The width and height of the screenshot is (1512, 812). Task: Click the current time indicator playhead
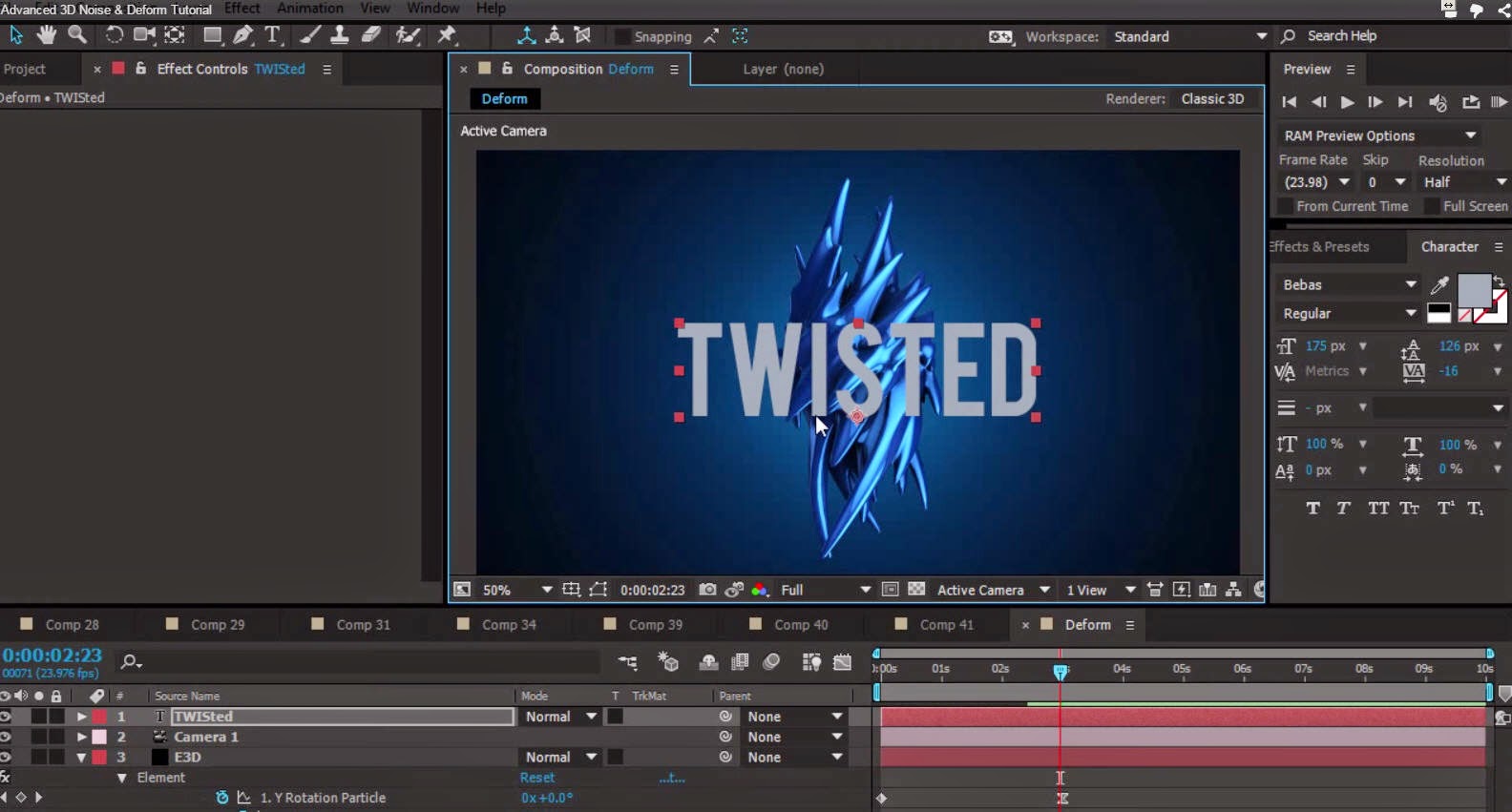coord(1060,672)
